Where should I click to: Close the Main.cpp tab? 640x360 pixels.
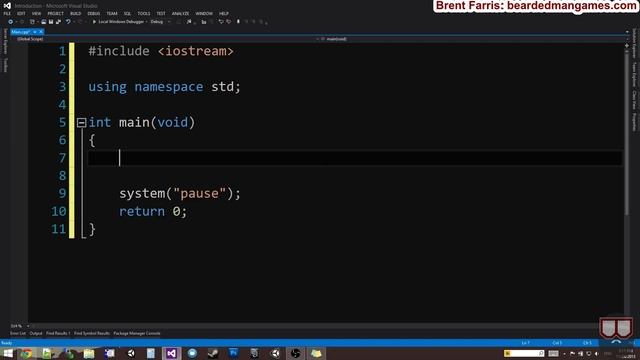(41, 32)
